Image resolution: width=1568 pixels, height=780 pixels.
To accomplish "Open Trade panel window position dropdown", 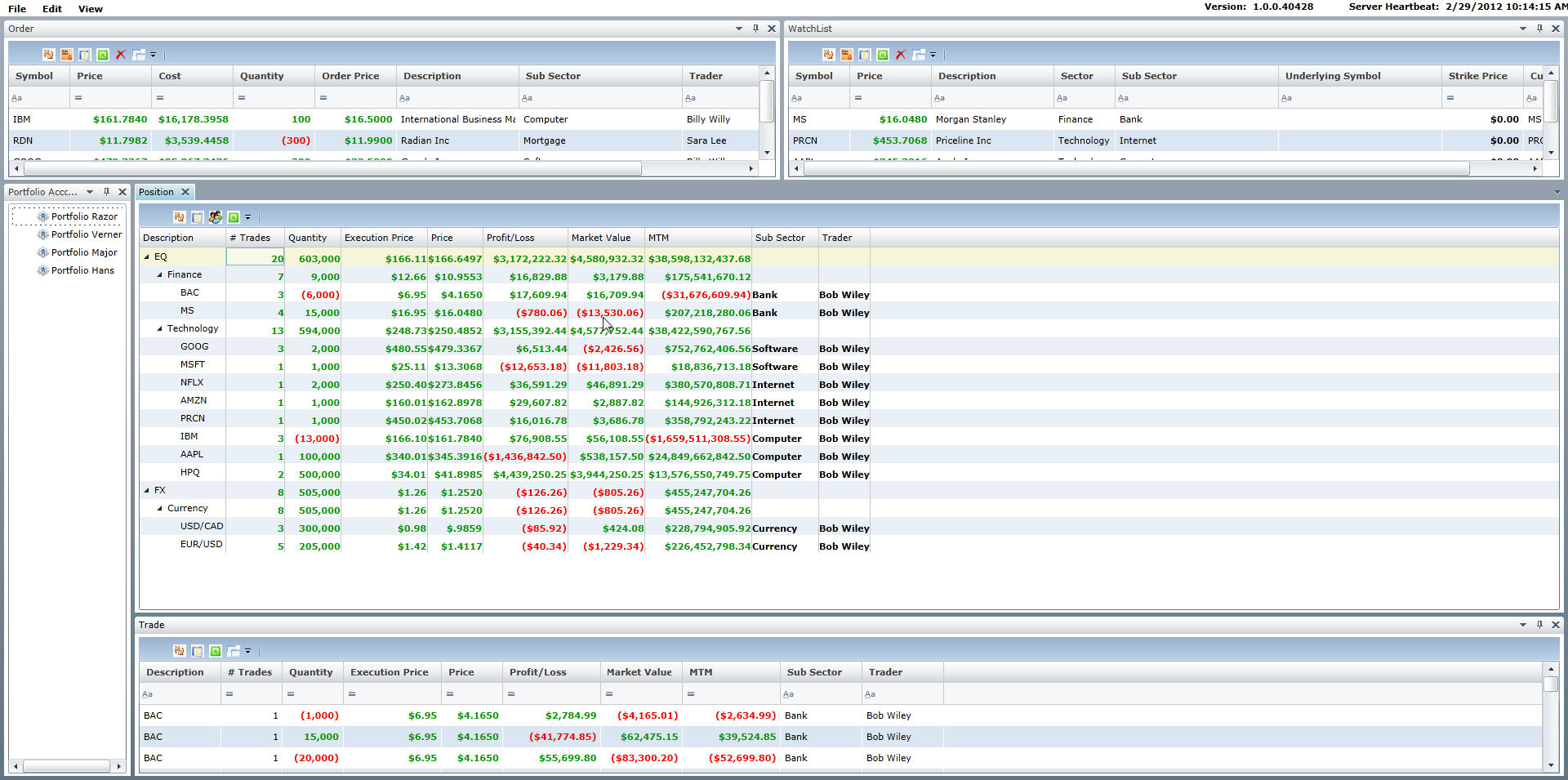I will click(x=1523, y=625).
